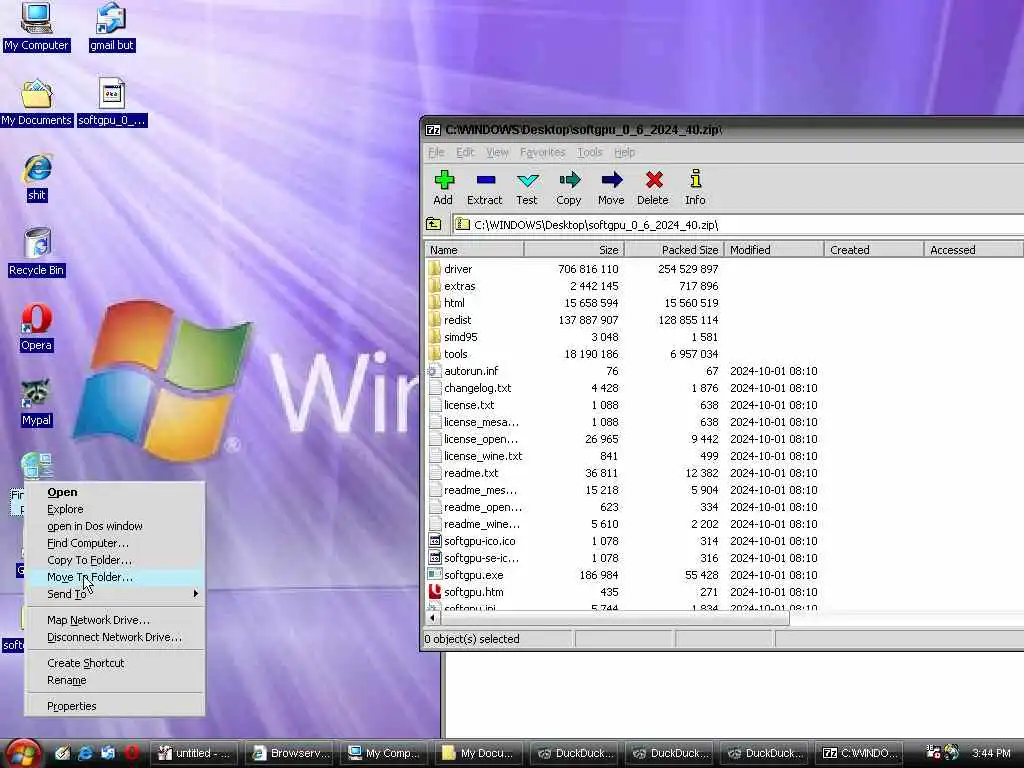Click the horizontal scrollbar left arrow
The image size is (1024, 768).
(x=432, y=617)
